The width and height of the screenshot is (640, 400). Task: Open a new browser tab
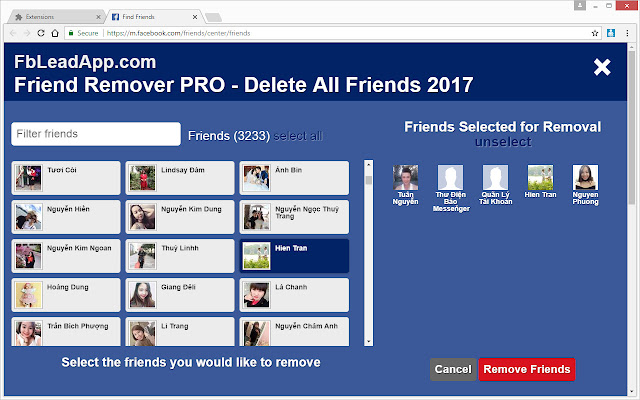pyautogui.click(x=213, y=17)
